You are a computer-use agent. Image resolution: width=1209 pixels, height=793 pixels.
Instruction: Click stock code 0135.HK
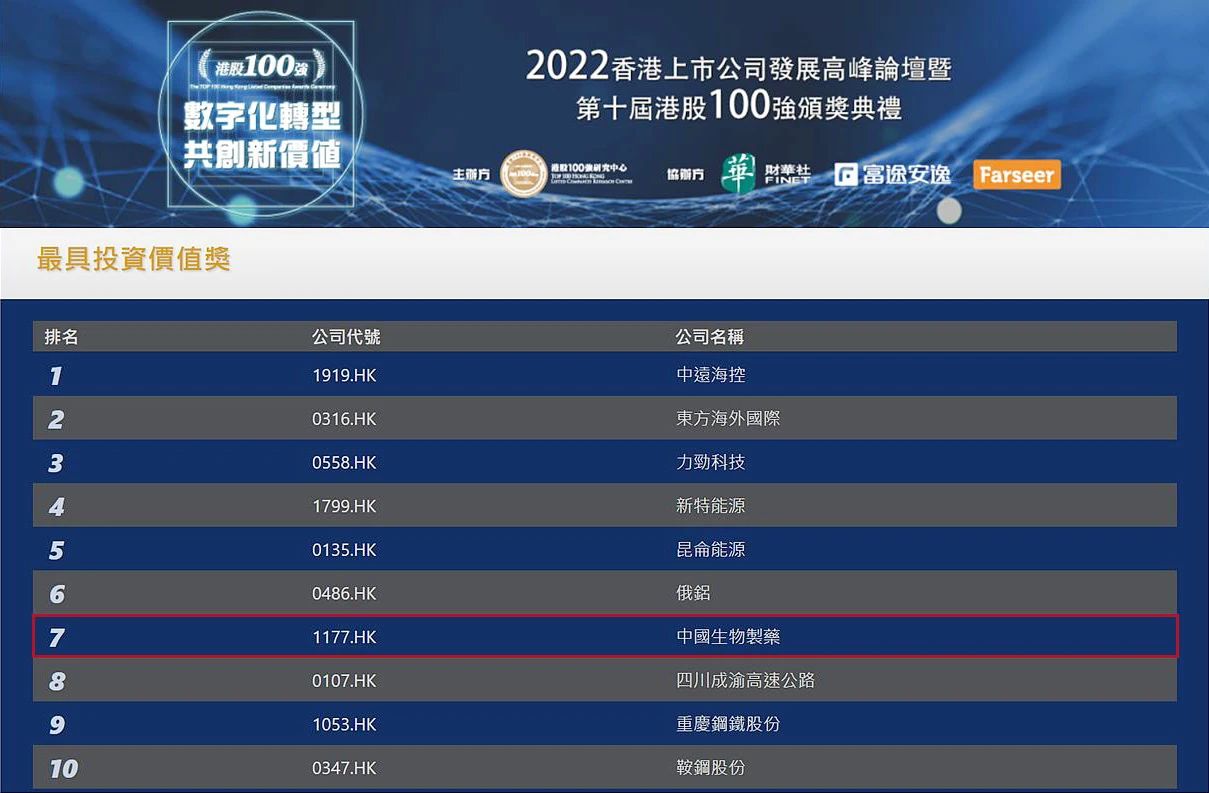344,550
